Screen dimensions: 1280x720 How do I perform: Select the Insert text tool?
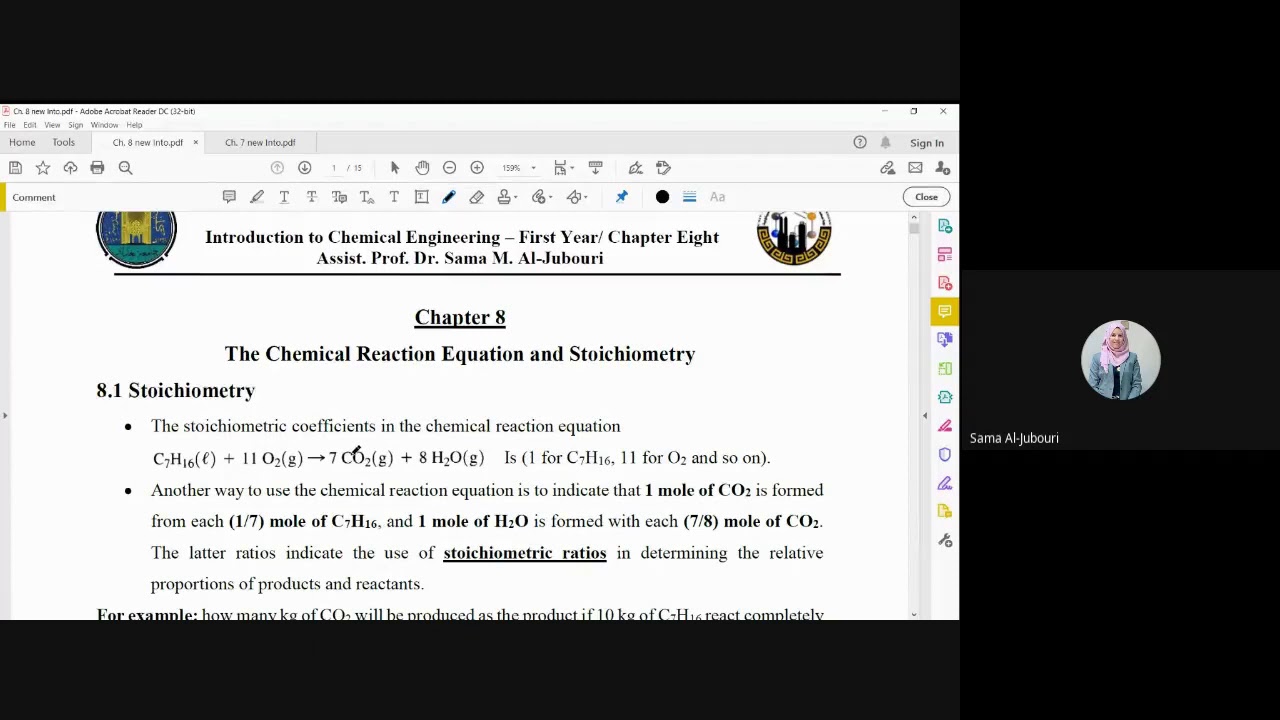point(366,197)
